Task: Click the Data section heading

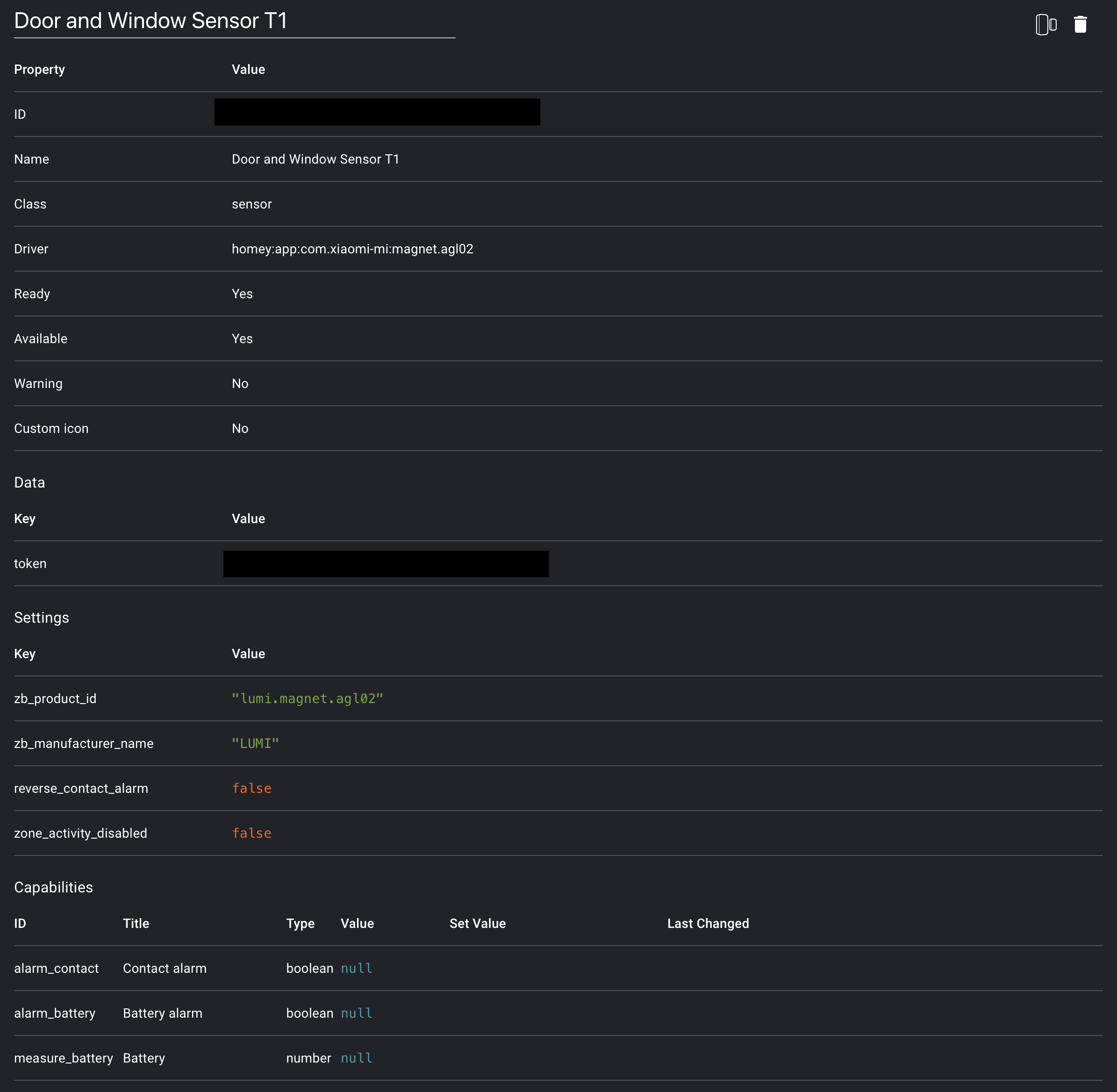Action: click(x=29, y=482)
